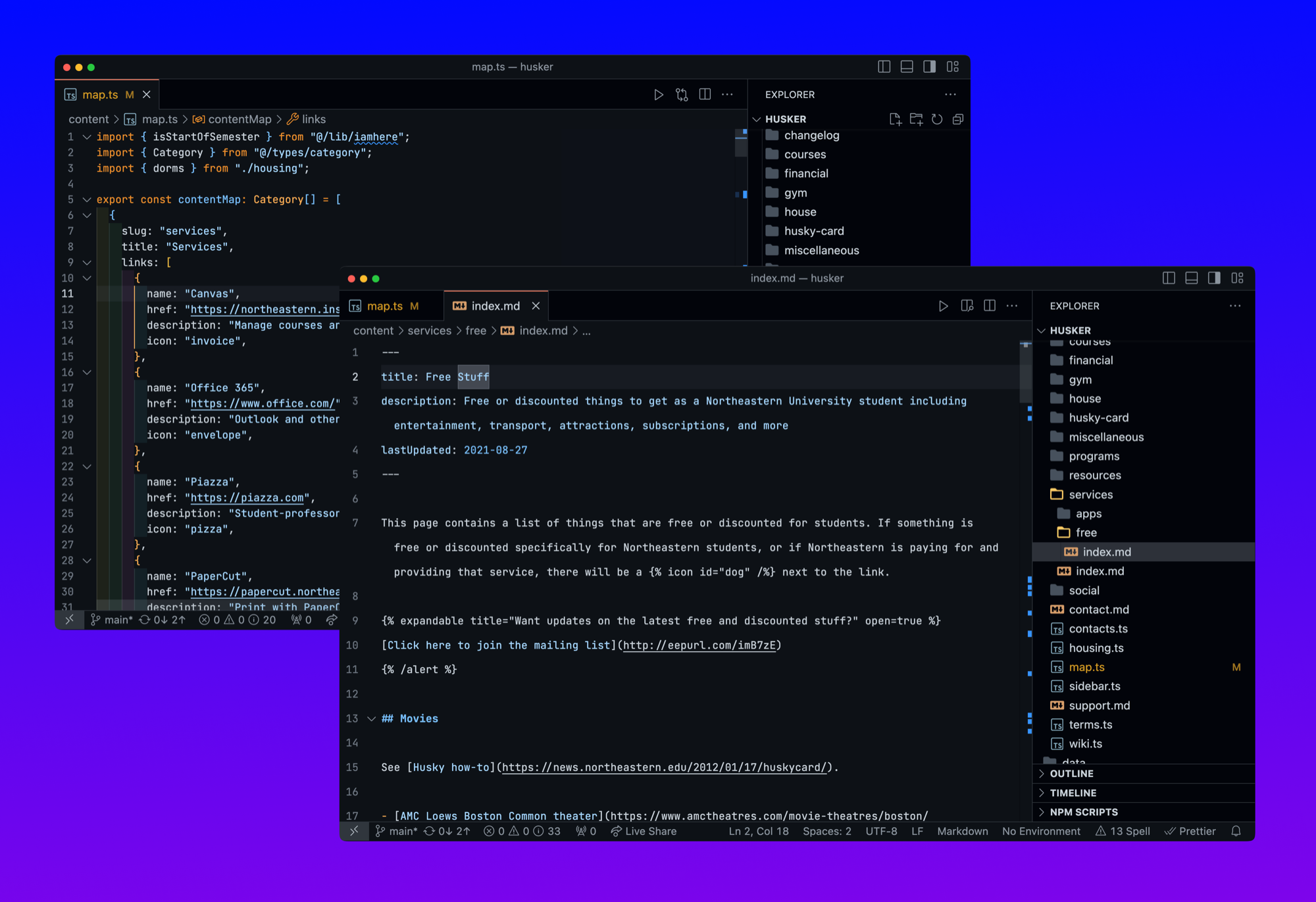The width and height of the screenshot is (1316, 902).
Task: Toggle bottom panel in front window
Action: pos(1192,278)
